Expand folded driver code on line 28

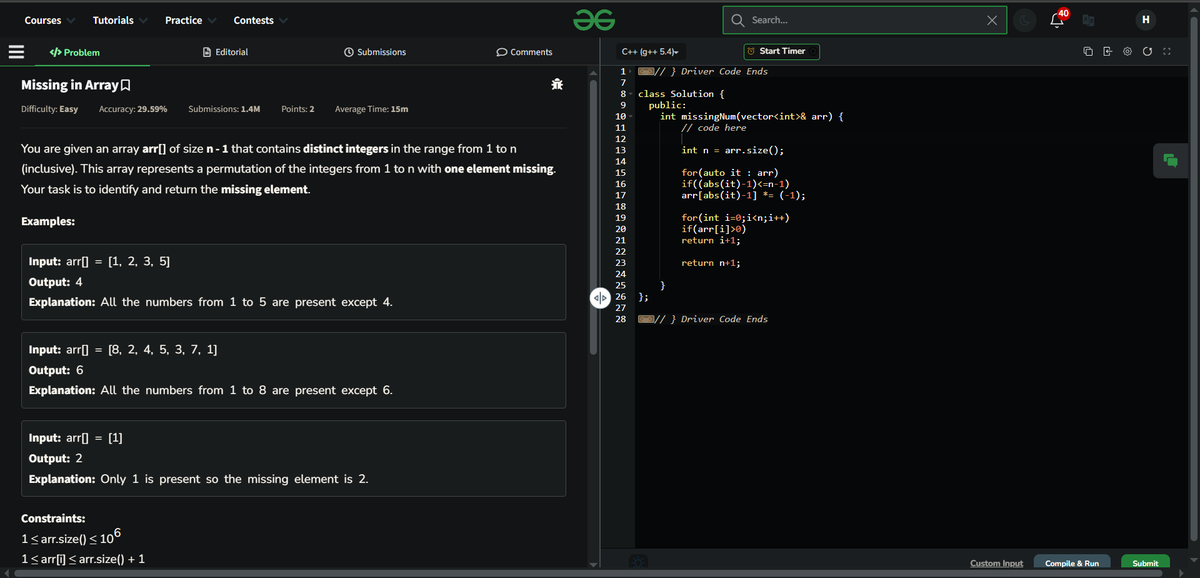pos(646,319)
